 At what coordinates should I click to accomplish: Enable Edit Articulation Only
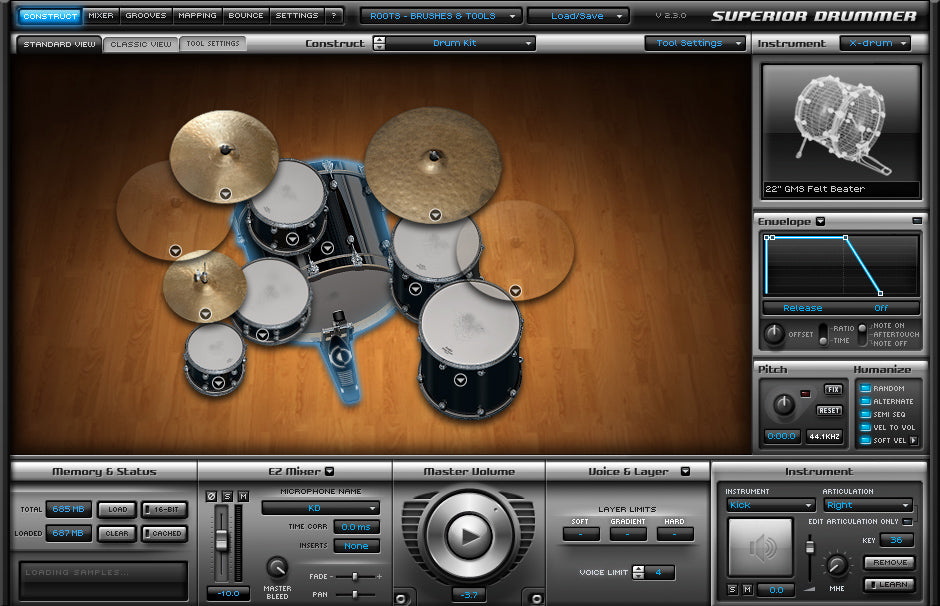click(908, 522)
